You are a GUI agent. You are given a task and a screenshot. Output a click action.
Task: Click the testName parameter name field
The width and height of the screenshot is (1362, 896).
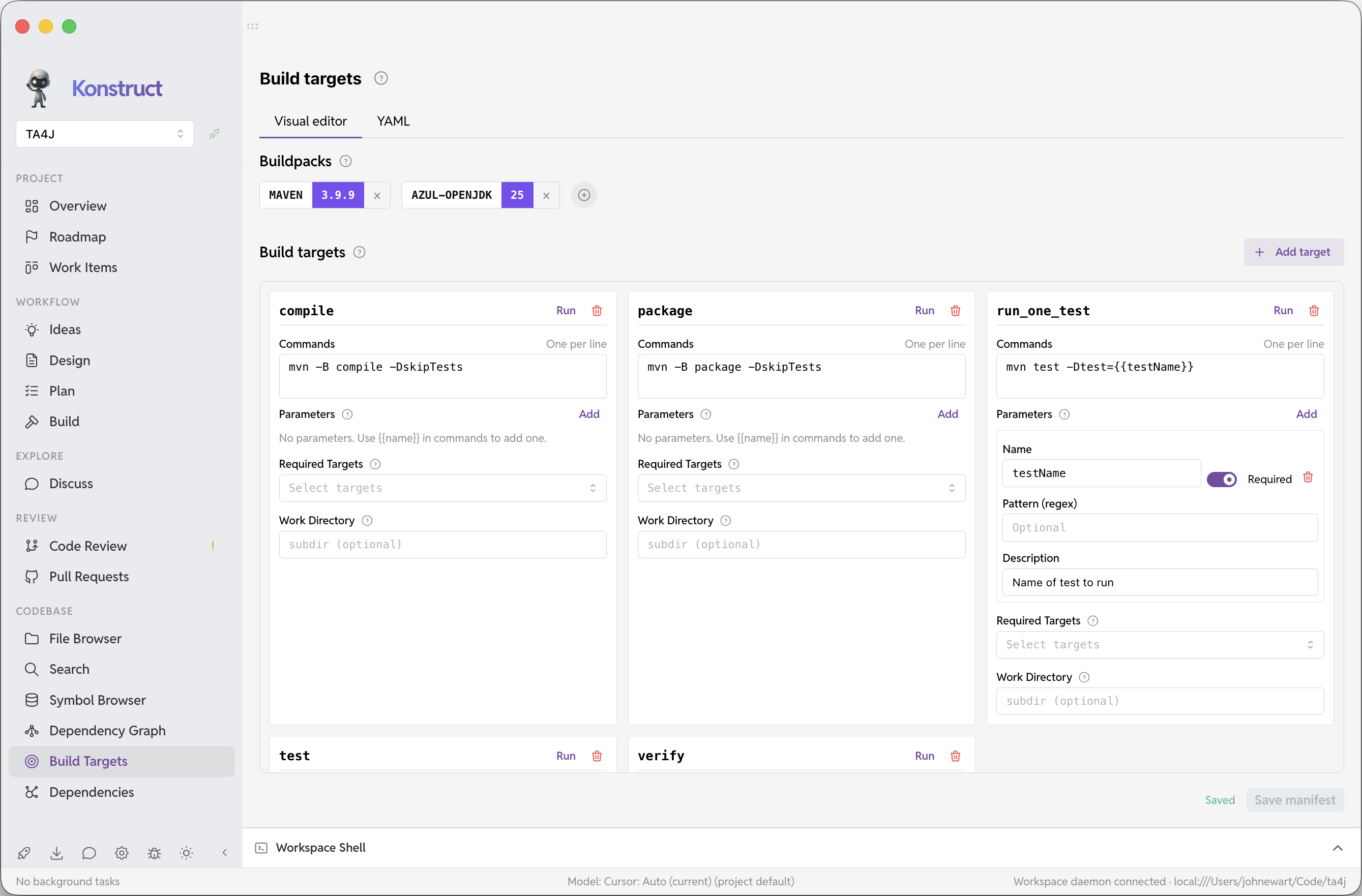(1101, 473)
